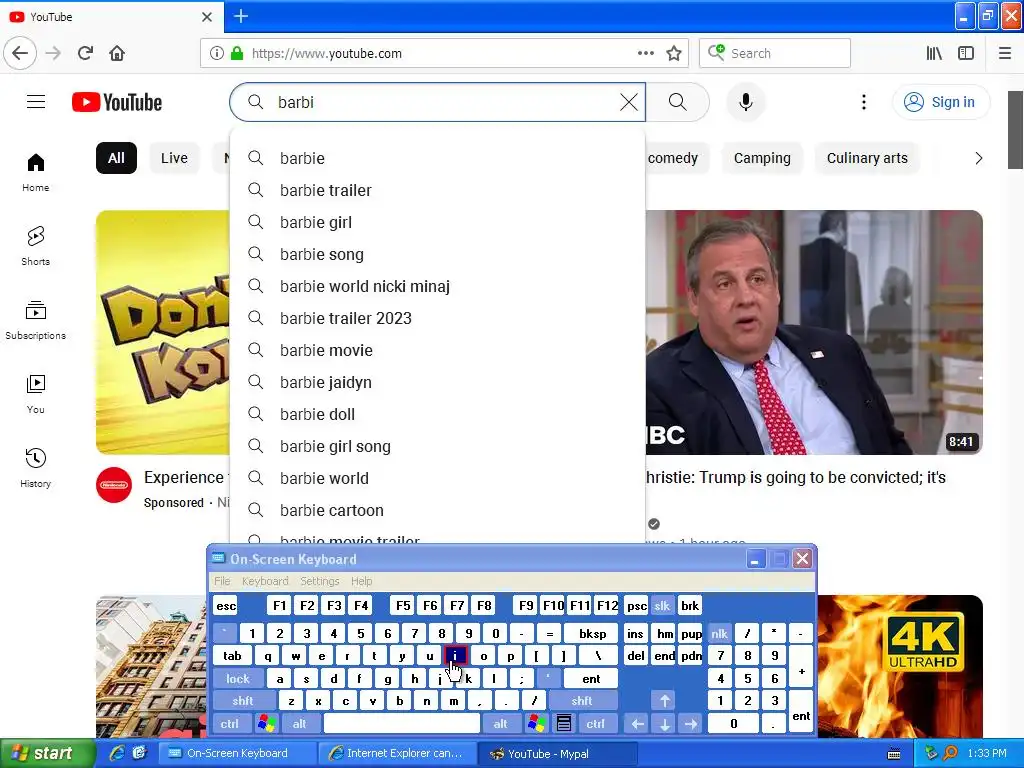1024x768 pixels.
Task: Click the spacebar on On-Screen Keyboard
Action: tap(402, 724)
